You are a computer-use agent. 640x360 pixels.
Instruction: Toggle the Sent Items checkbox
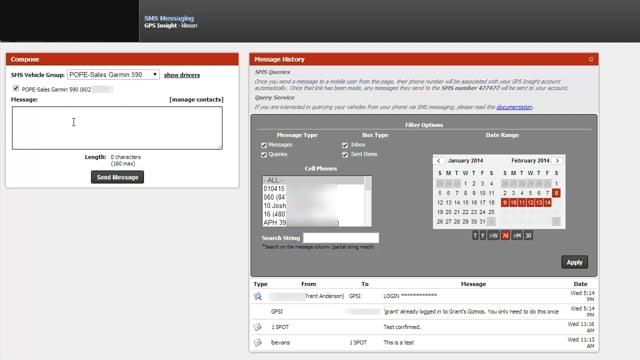[345, 155]
